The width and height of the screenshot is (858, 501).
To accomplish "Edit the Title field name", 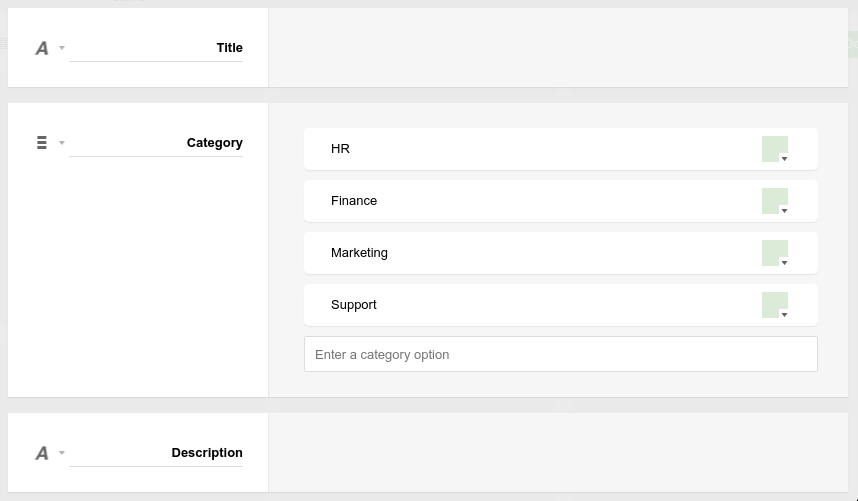I will point(156,48).
